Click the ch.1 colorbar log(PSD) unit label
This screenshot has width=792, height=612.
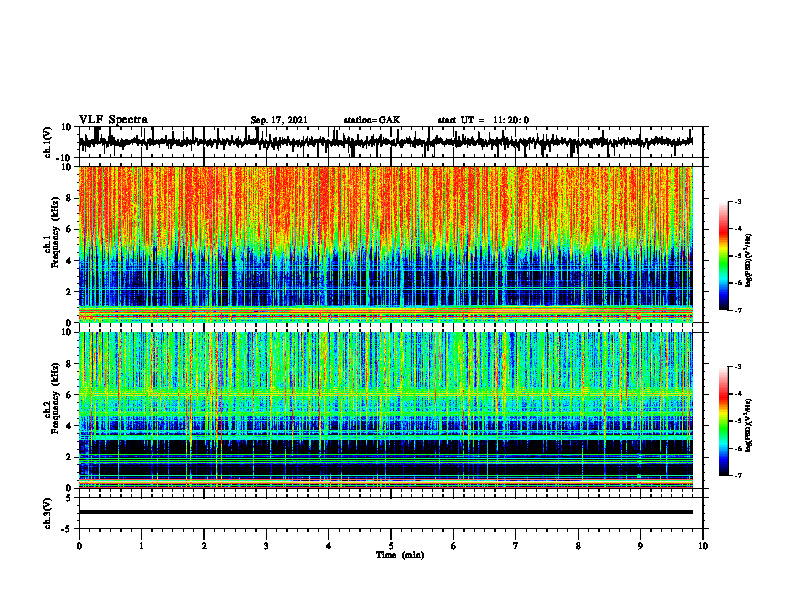749,261
